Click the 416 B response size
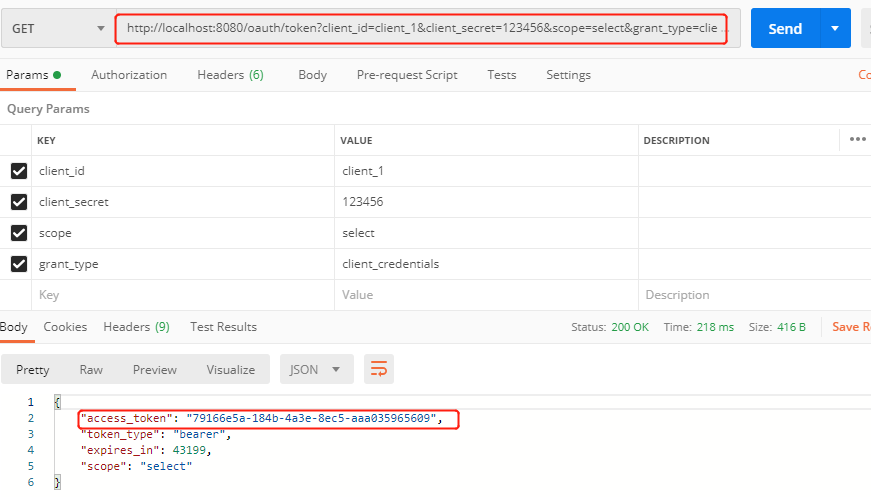The width and height of the screenshot is (871, 497). pyautogui.click(x=791, y=327)
